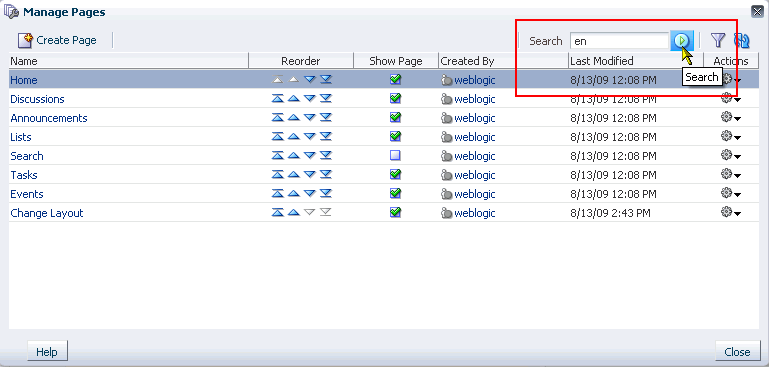
Task: Uncheck Show Page for Change Layout
Action: [x=395, y=212]
